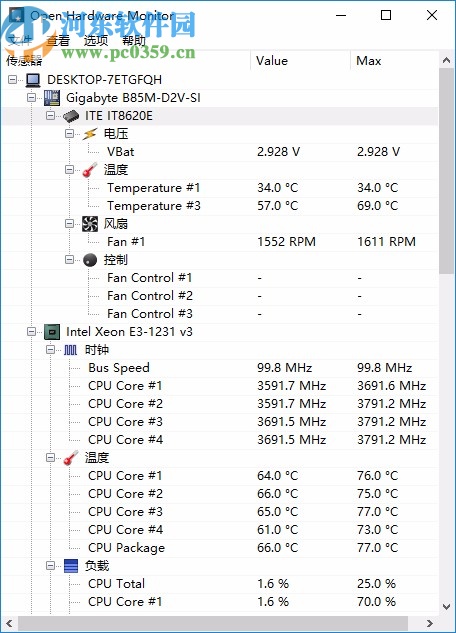Select CPU Core #3 clock row showing 3691.5 MHz
This screenshot has height=633, width=456.
click(220, 422)
